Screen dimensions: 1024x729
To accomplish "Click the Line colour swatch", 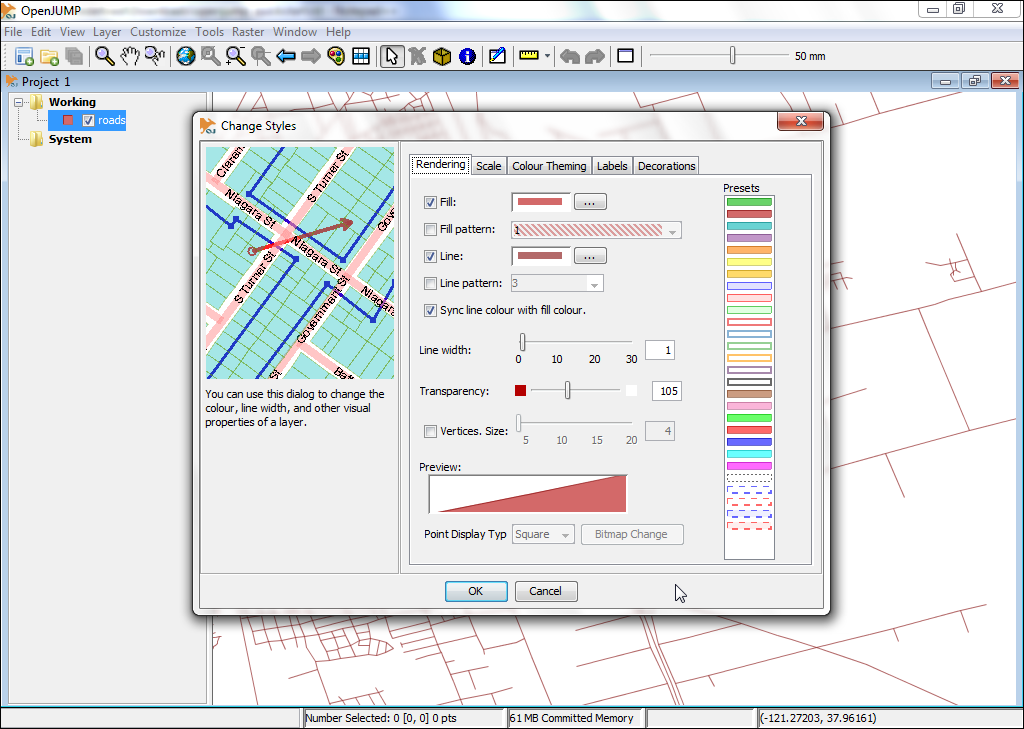I will pos(540,256).
